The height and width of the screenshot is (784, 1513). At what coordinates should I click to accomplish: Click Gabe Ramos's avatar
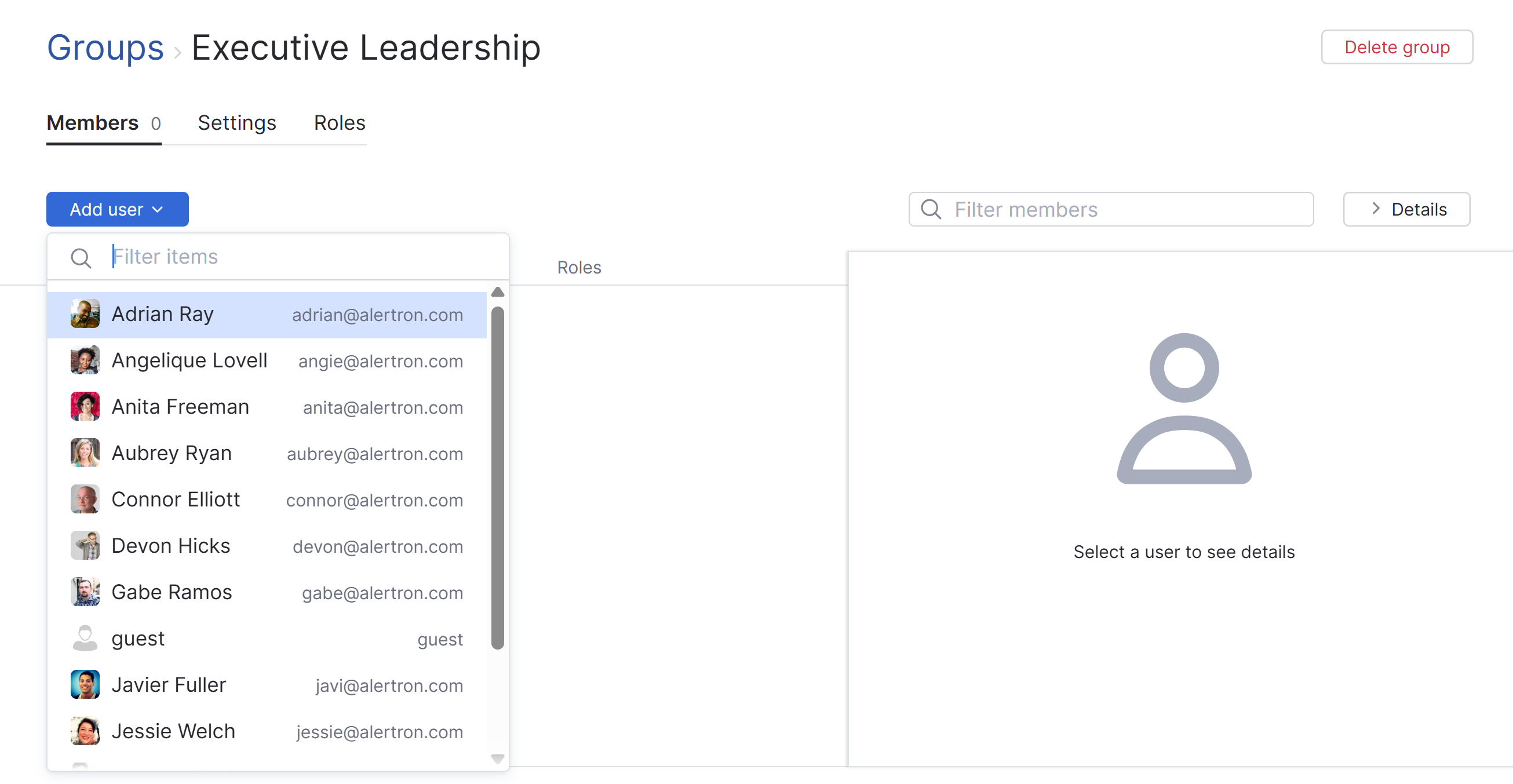pyautogui.click(x=85, y=592)
